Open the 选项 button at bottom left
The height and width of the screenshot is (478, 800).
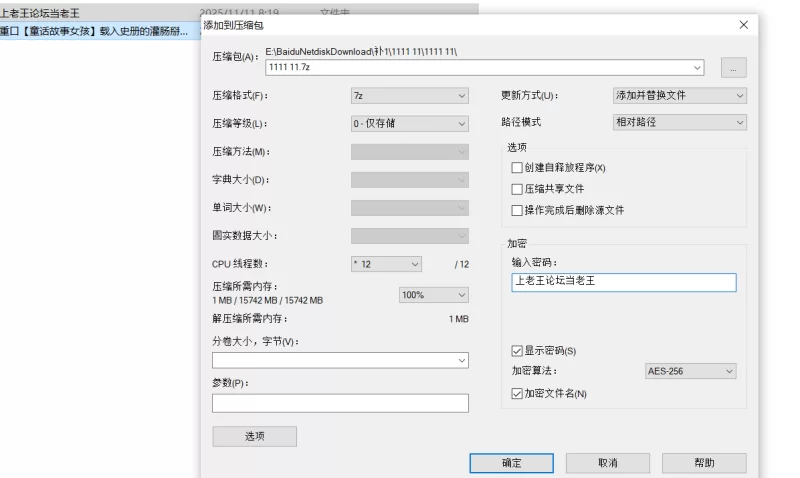(x=254, y=436)
